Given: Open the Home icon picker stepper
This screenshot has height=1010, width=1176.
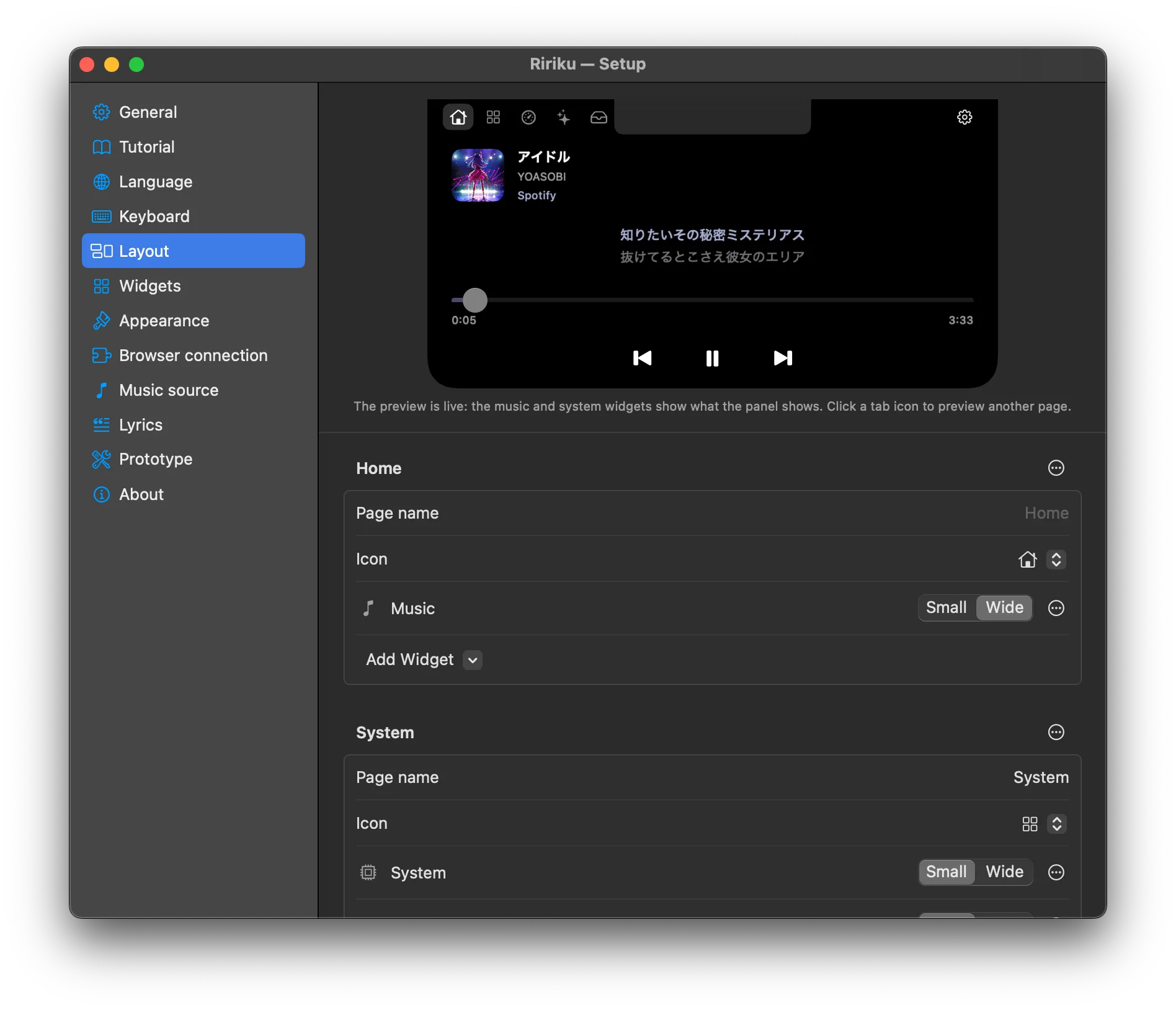Looking at the screenshot, I should pos(1056,560).
